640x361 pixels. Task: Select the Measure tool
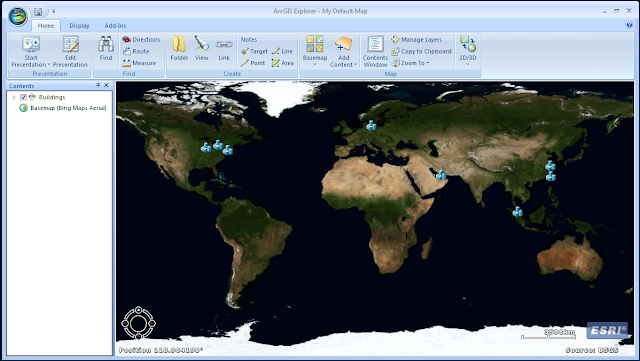tap(139, 63)
